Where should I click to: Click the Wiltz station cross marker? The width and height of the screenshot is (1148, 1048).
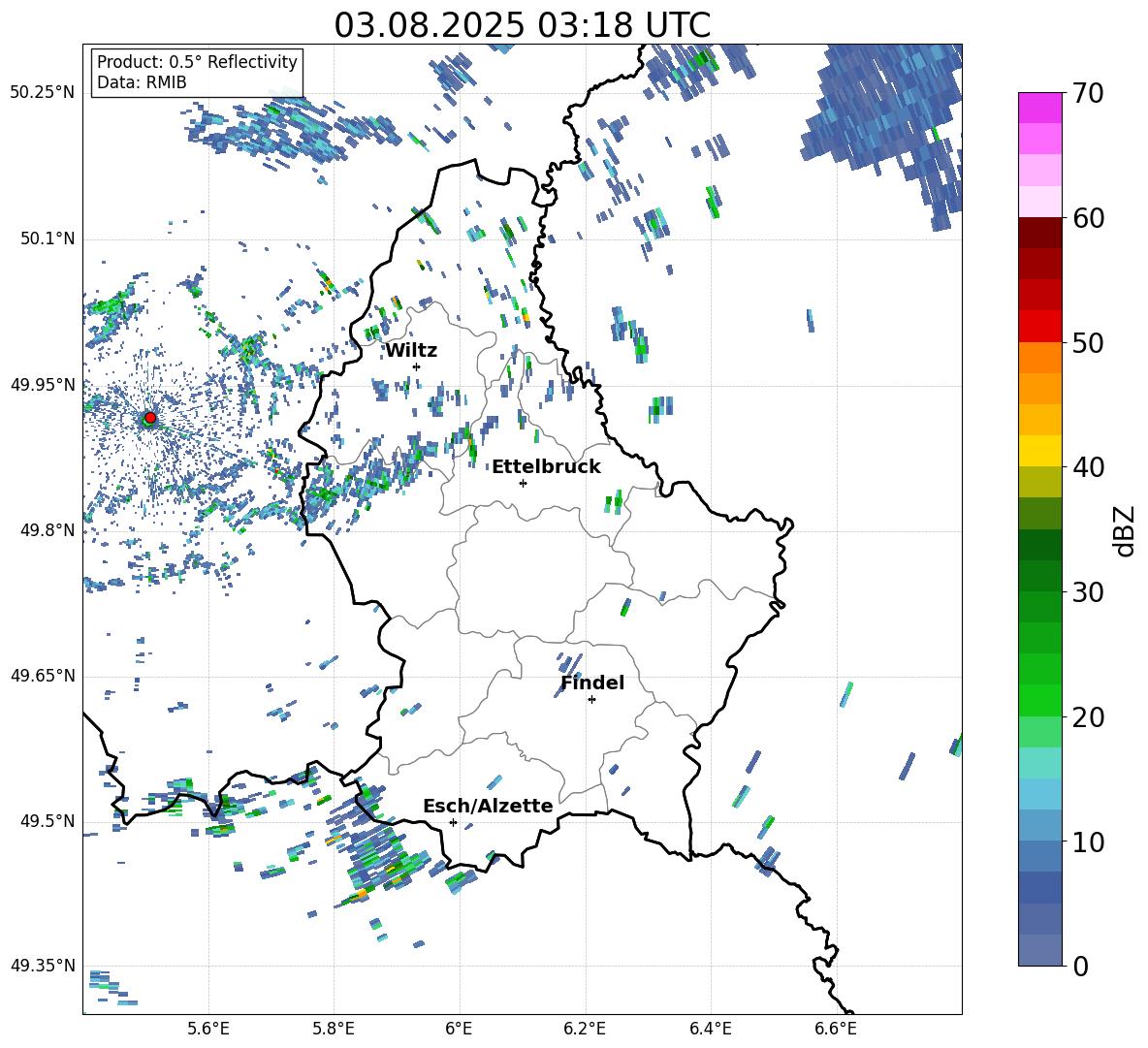tap(417, 366)
